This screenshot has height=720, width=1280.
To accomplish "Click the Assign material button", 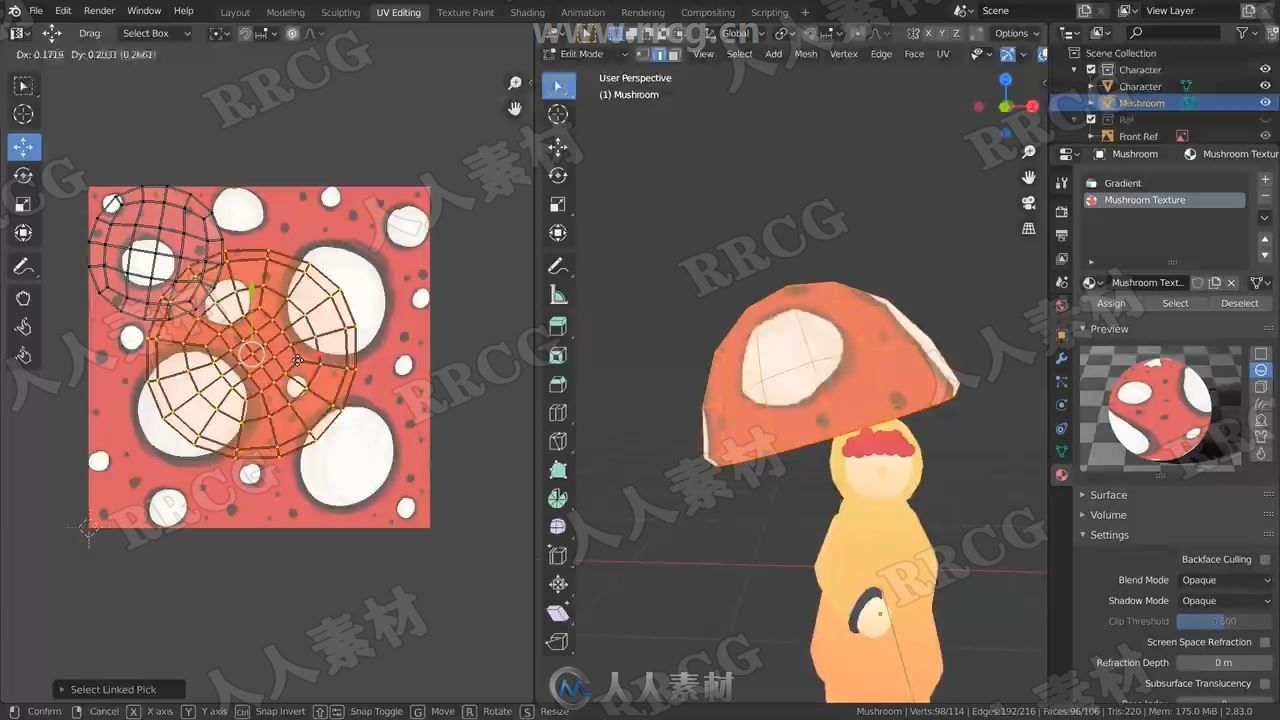I will tap(1111, 303).
